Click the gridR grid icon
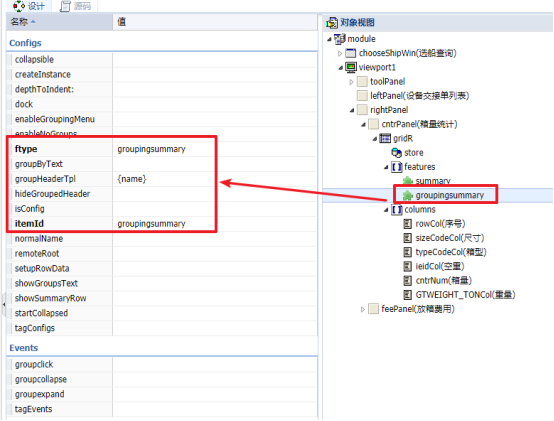The width and height of the screenshot is (554, 421). click(385, 138)
